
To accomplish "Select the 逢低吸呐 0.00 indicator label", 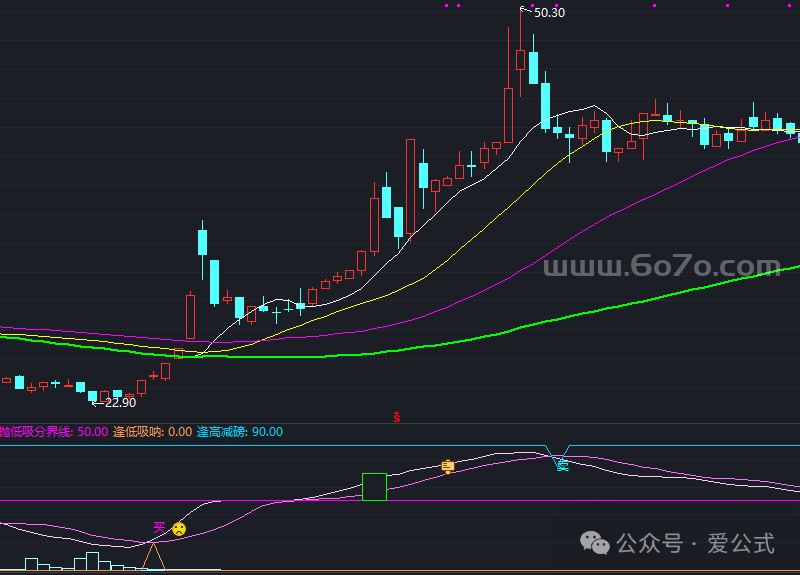I will click(152, 432).
